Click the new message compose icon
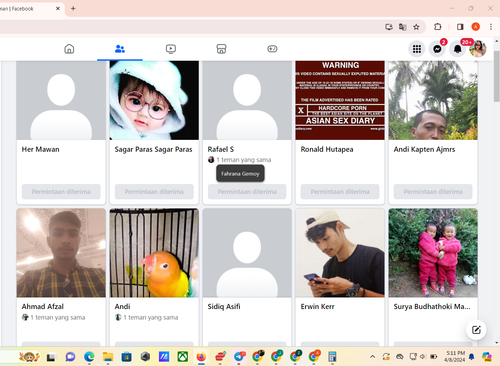The height and width of the screenshot is (366, 500). tap(476, 330)
